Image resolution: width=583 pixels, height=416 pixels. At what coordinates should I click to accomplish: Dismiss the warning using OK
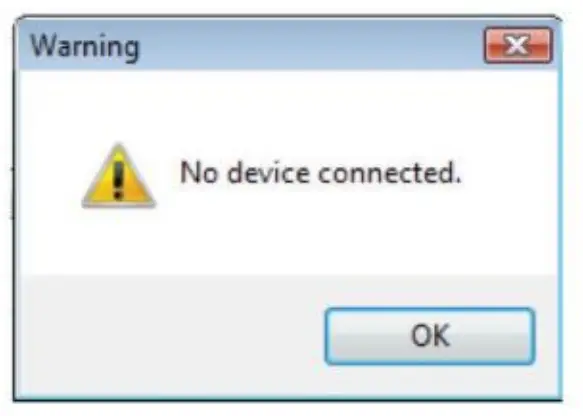click(430, 336)
